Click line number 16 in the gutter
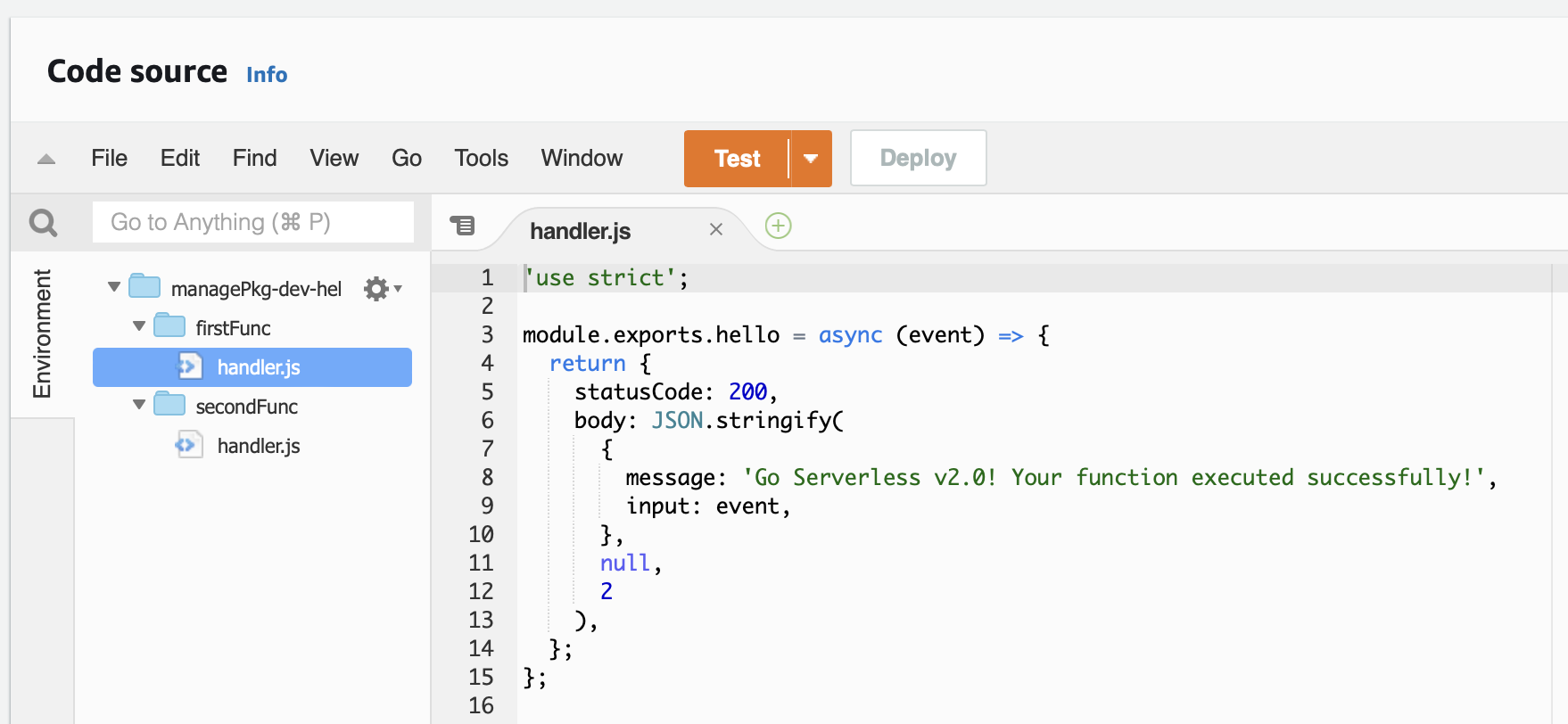 tap(481, 705)
